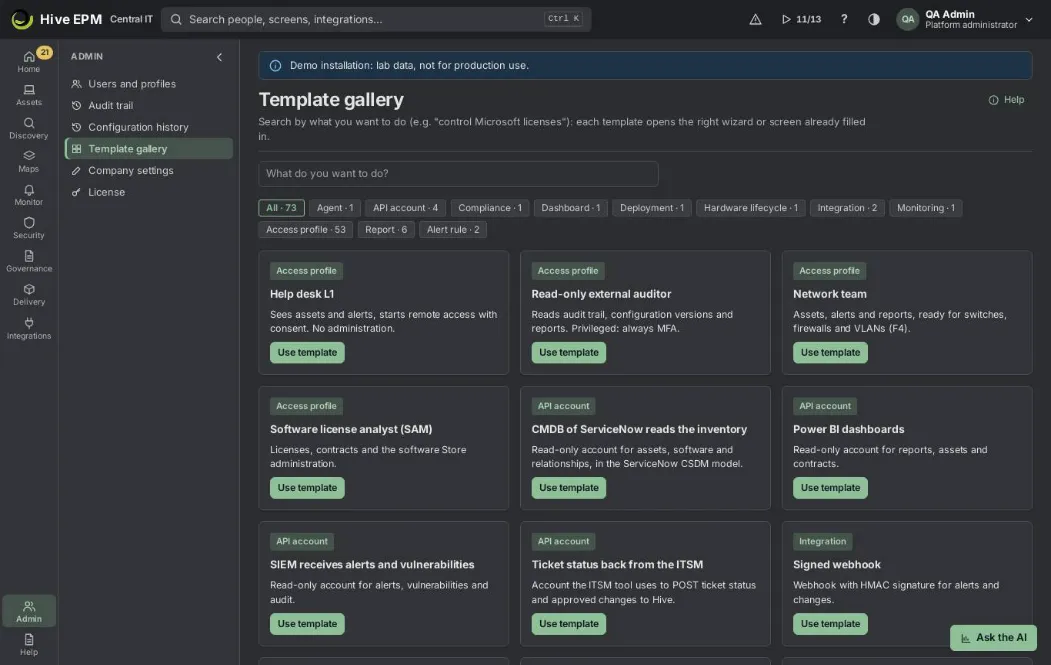Use template for Power BI dashboards
The image size is (1051, 665).
[830, 488]
